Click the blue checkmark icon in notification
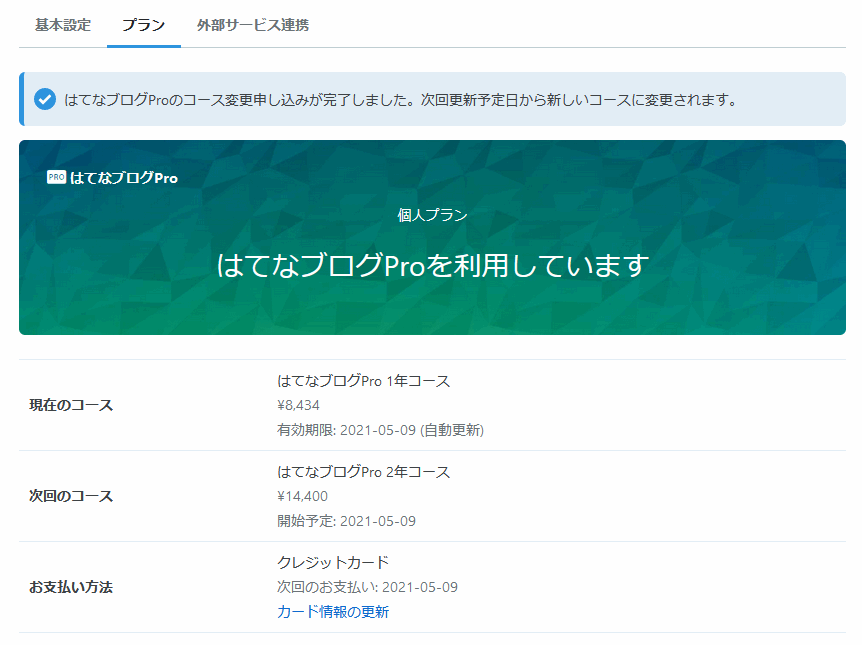Image resolution: width=862 pixels, height=645 pixels. 45,100
